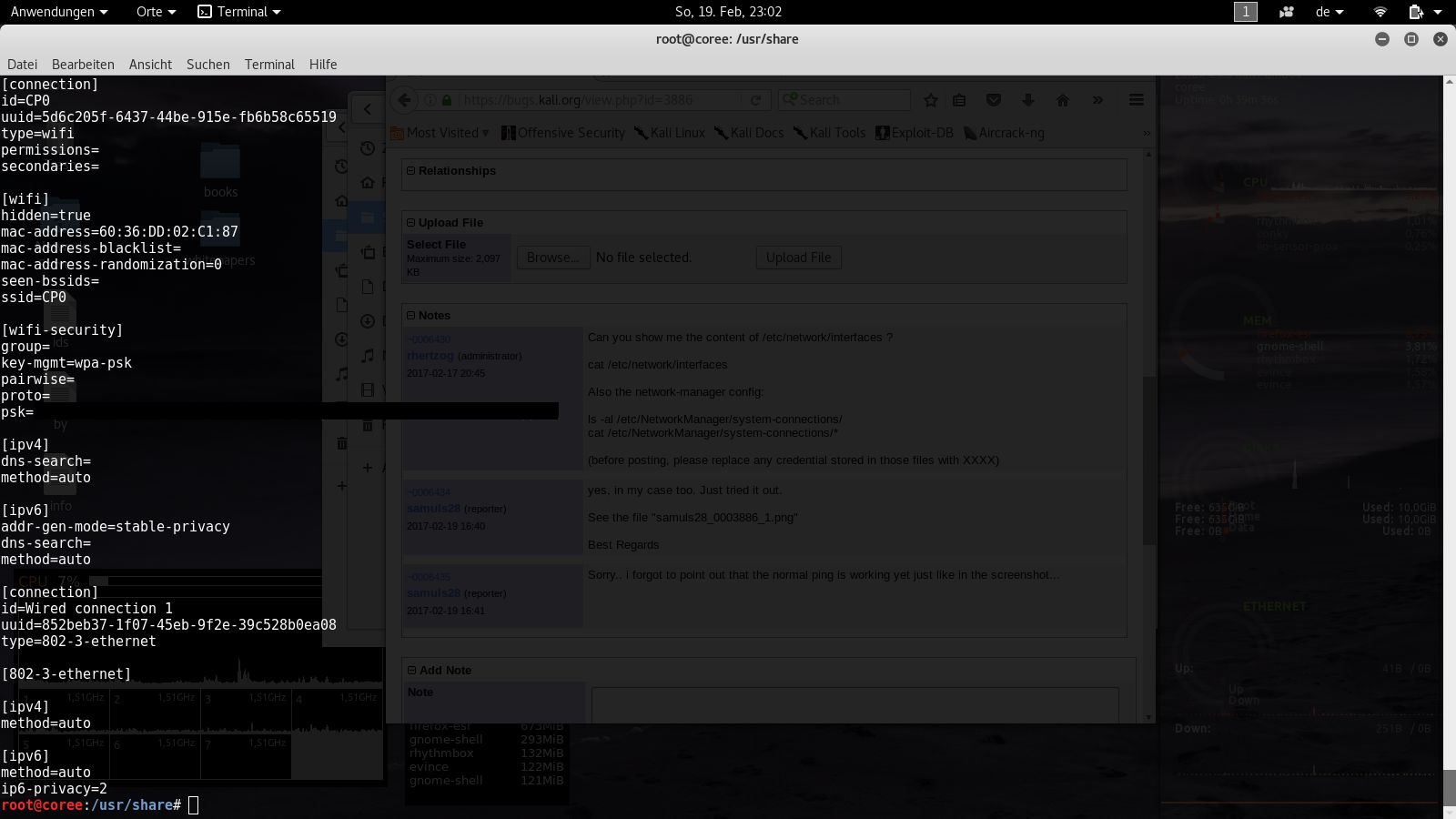Open the Bearbeiten menu in terminal

click(83, 65)
